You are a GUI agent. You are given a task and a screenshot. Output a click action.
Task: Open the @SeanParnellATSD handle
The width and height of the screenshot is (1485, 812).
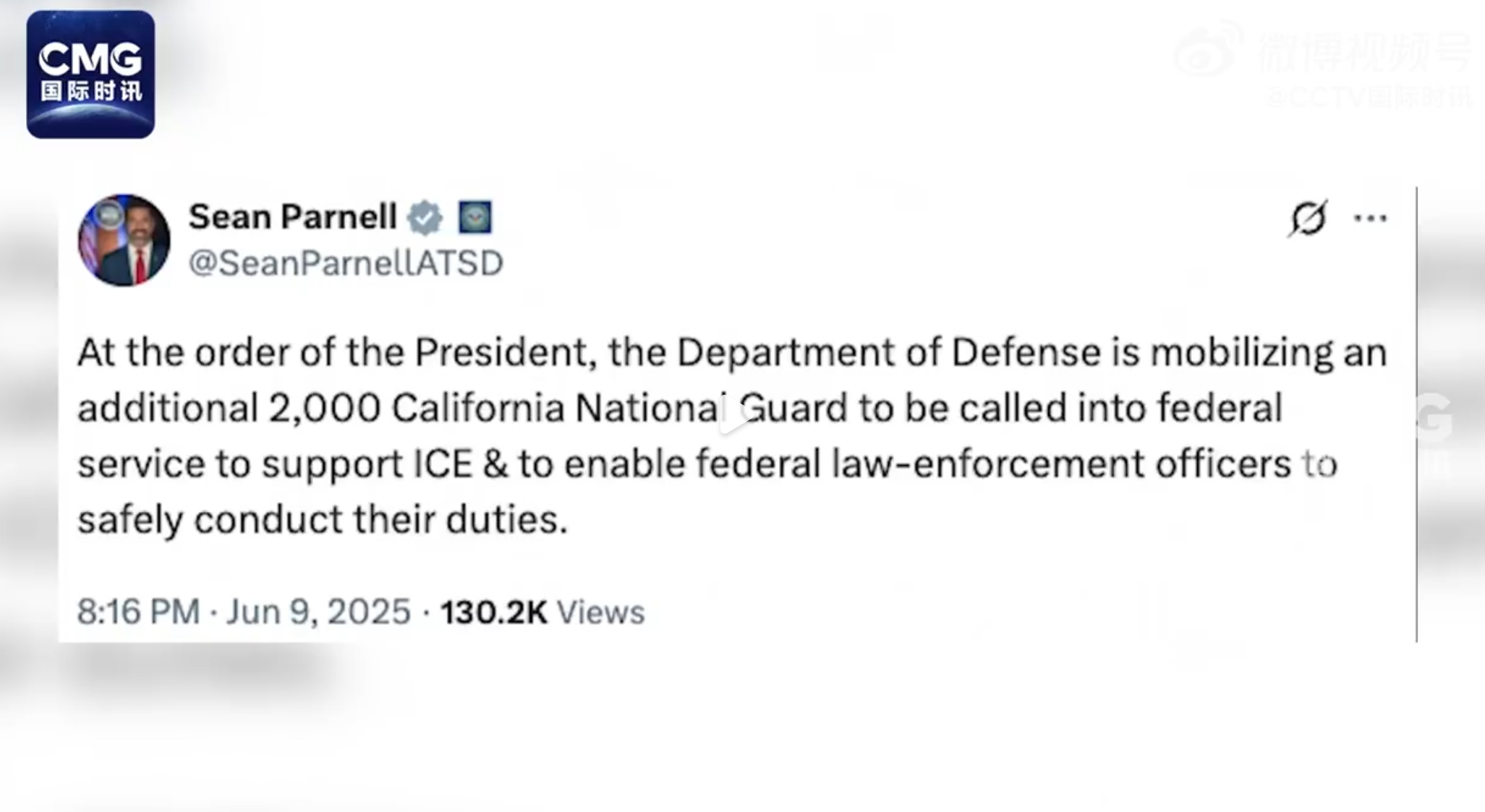(346, 263)
